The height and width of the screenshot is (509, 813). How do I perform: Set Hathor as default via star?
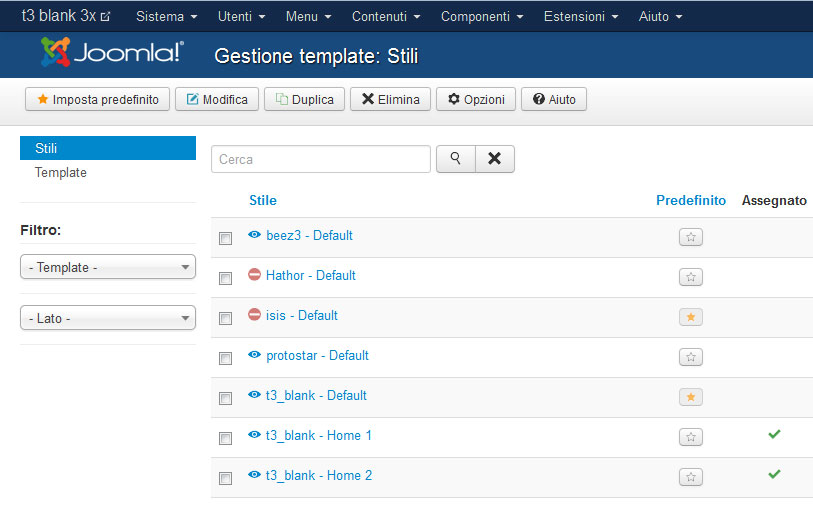(x=691, y=277)
